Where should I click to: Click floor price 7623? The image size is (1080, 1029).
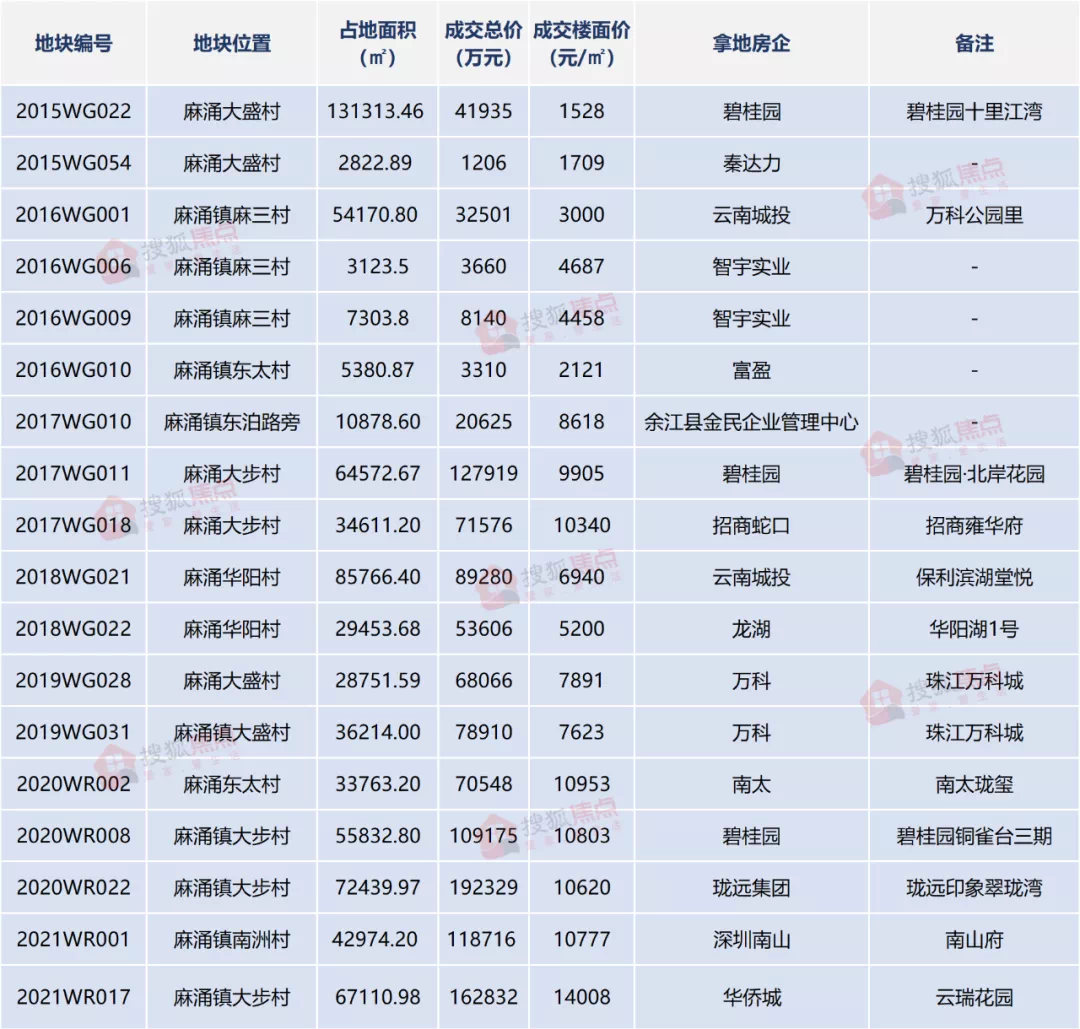(582, 732)
